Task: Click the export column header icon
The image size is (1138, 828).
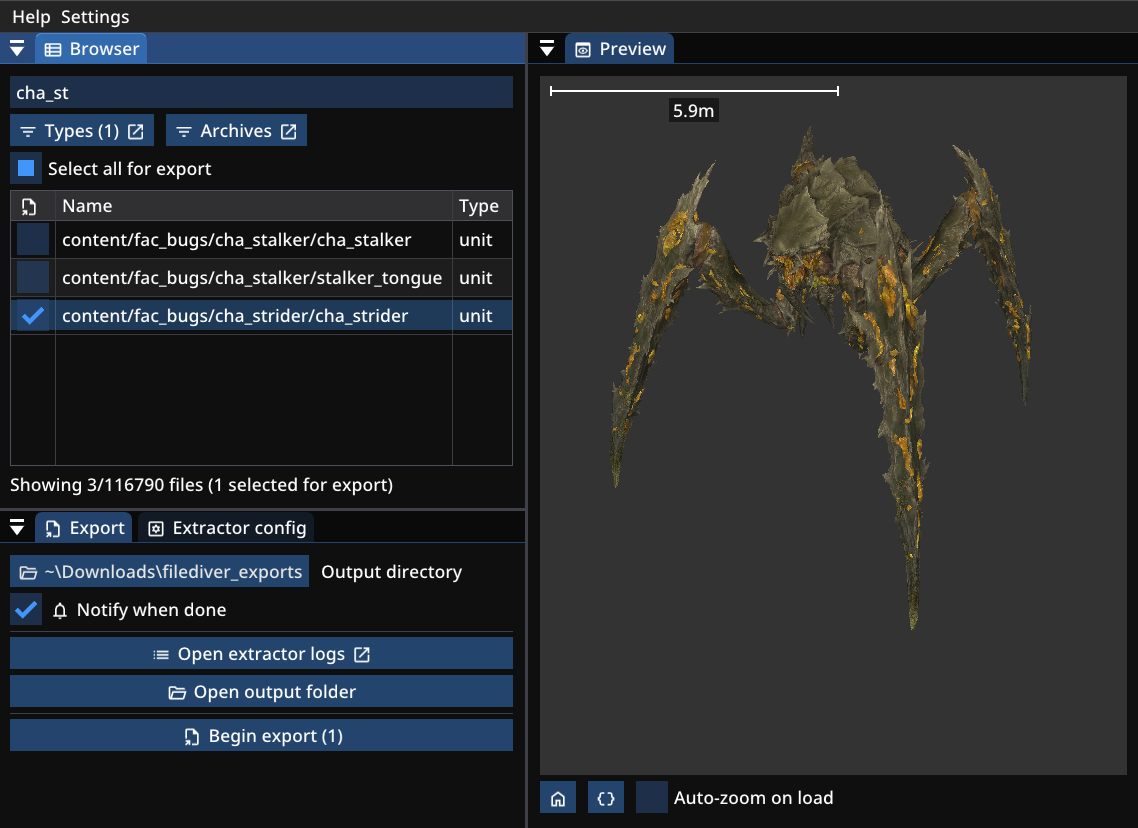Action: pos(30,206)
